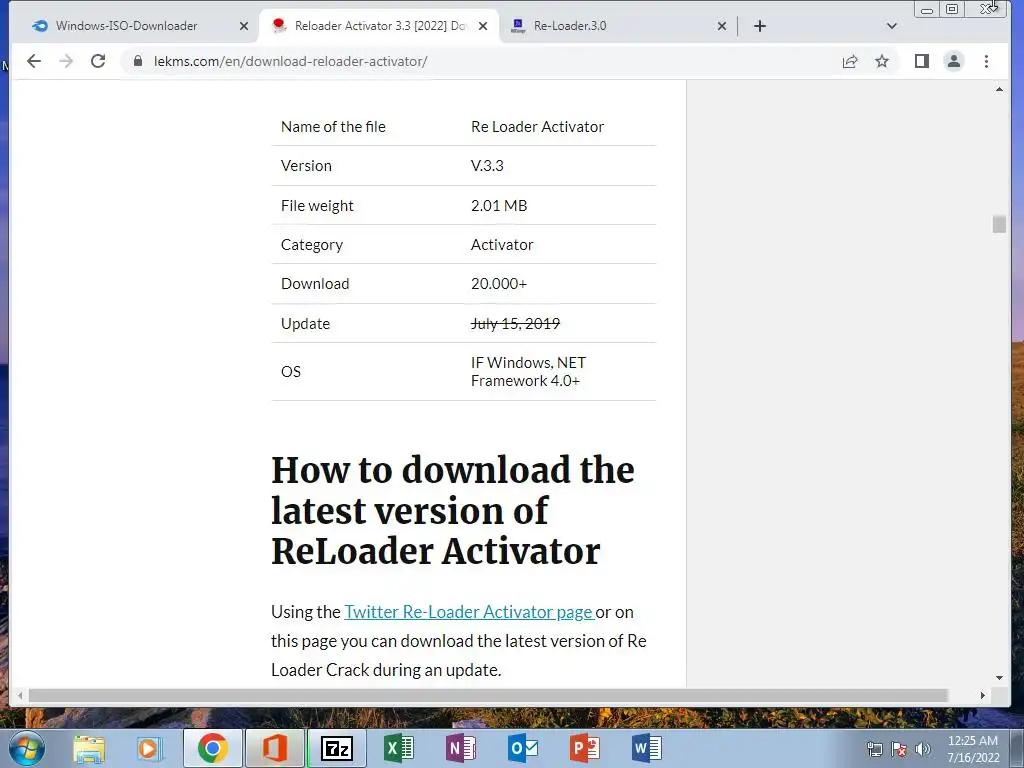
Task: Click the 'IF Windows, NET Framework 4.0+' cell
Action: 528,372
